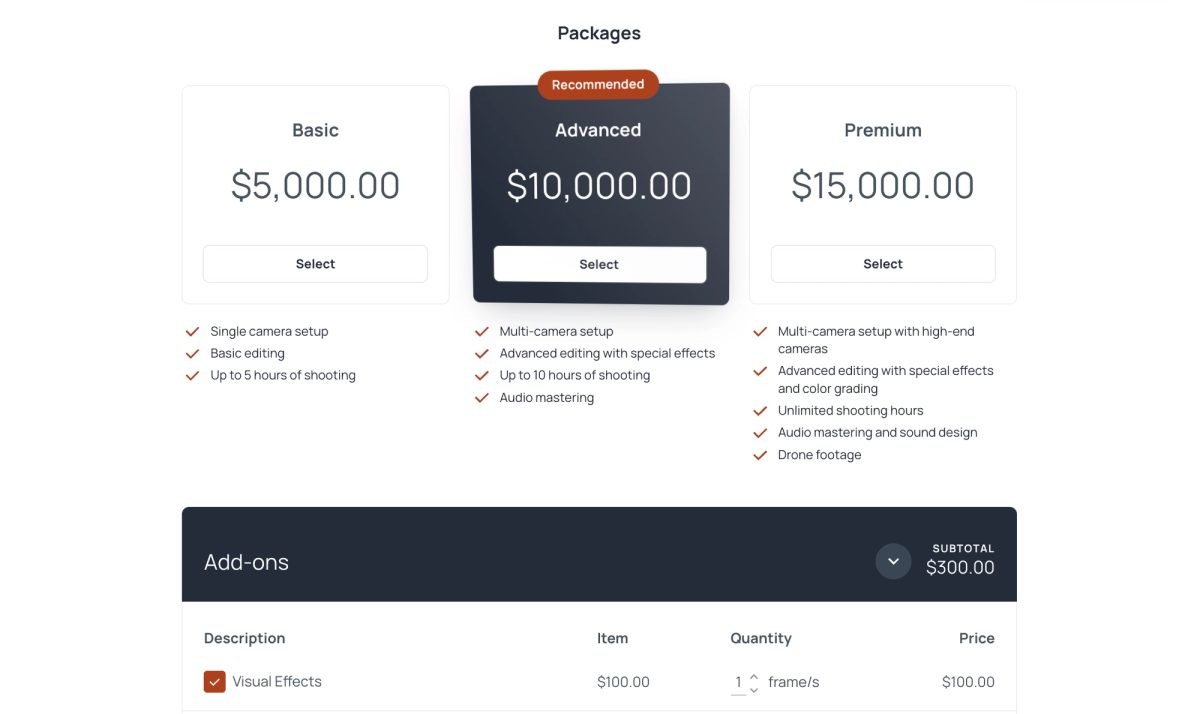Select the Premium package
Viewport: 1200px width, 714px height.
click(x=882, y=263)
